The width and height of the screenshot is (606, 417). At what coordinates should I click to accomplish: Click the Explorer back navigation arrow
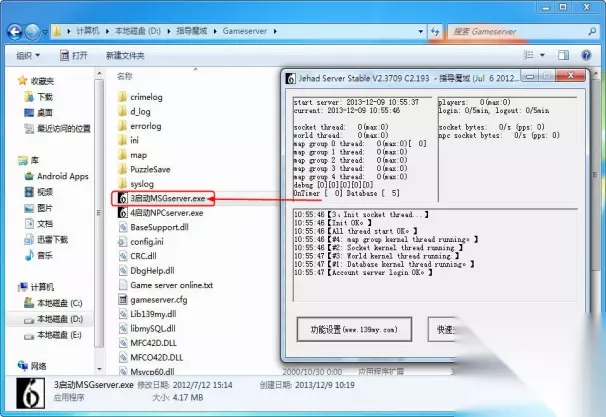point(15,31)
